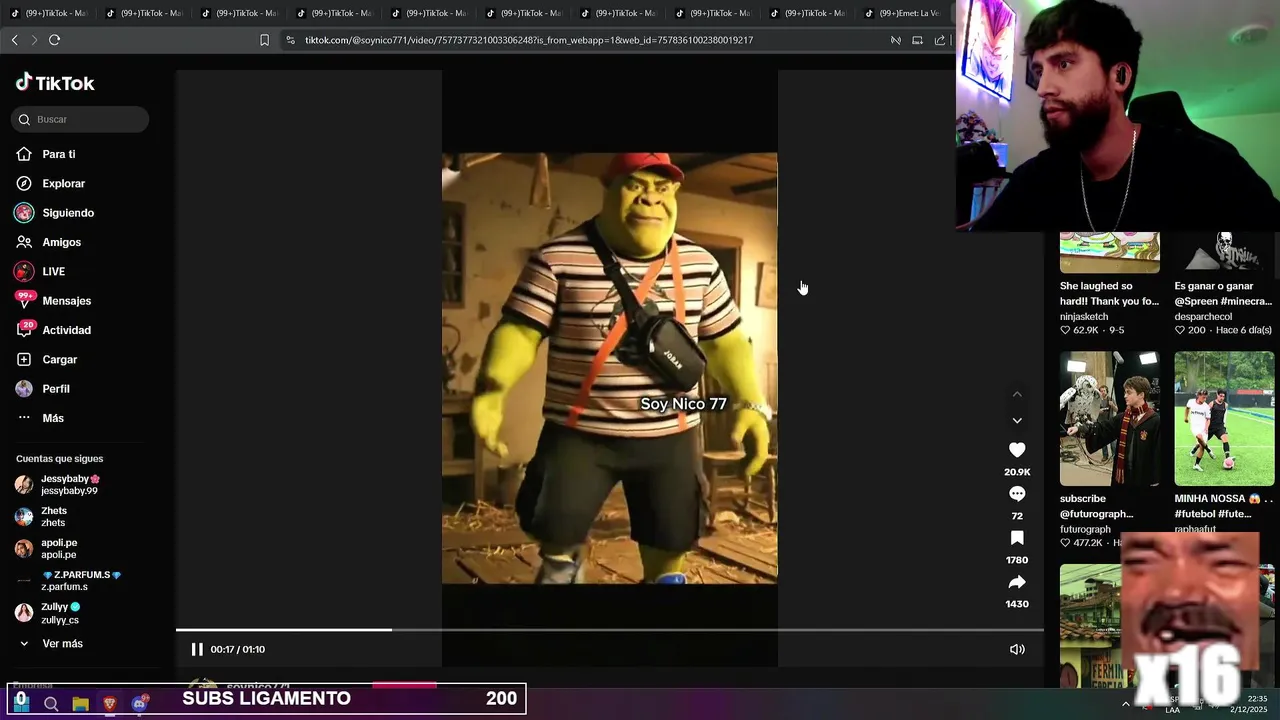Open the Windows Start menu
Viewport: 1280px width, 720px height.
click(20, 702)
